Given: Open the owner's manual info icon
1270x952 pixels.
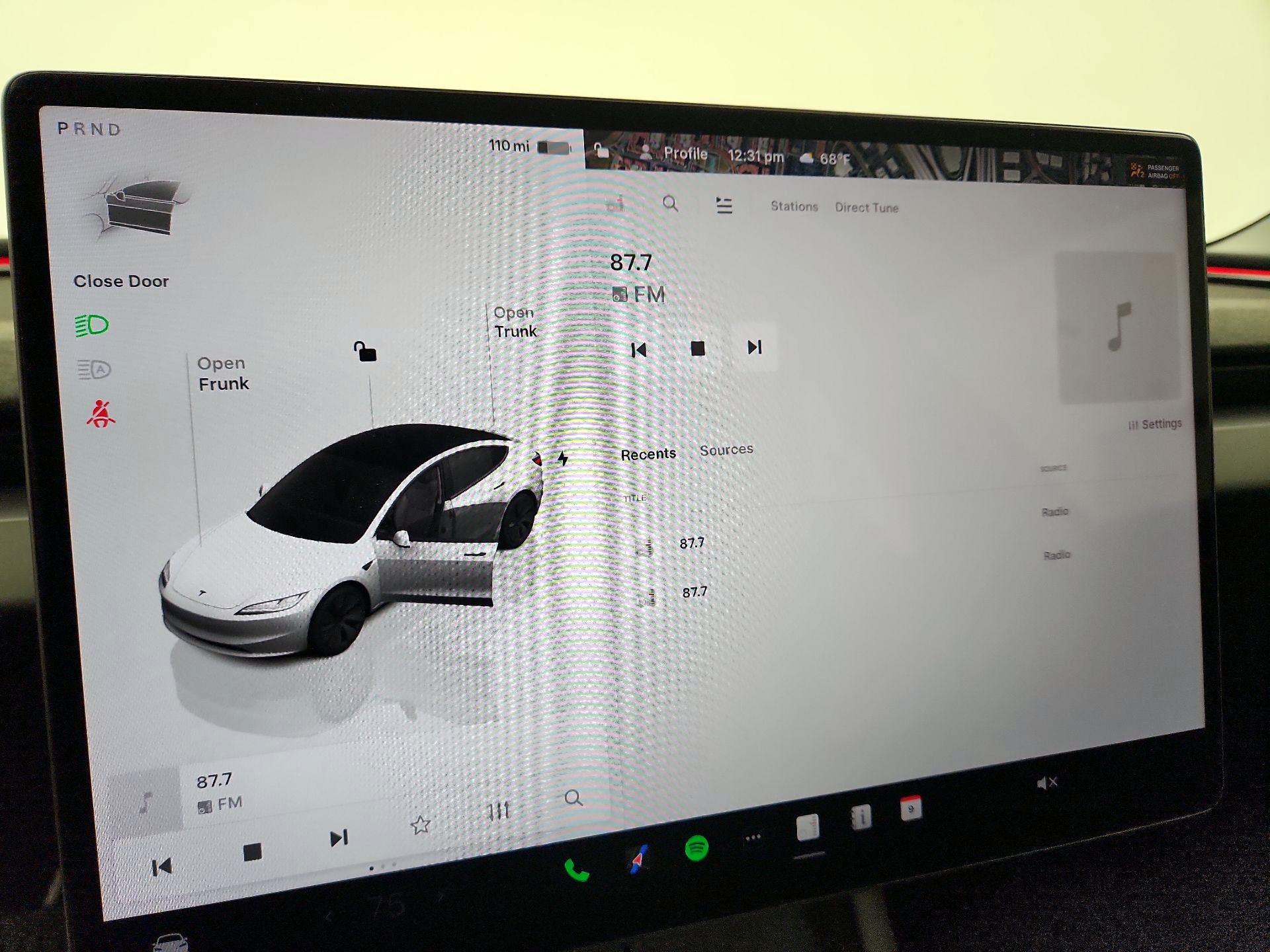Looking at the screenshot, I should coord(861,818).
